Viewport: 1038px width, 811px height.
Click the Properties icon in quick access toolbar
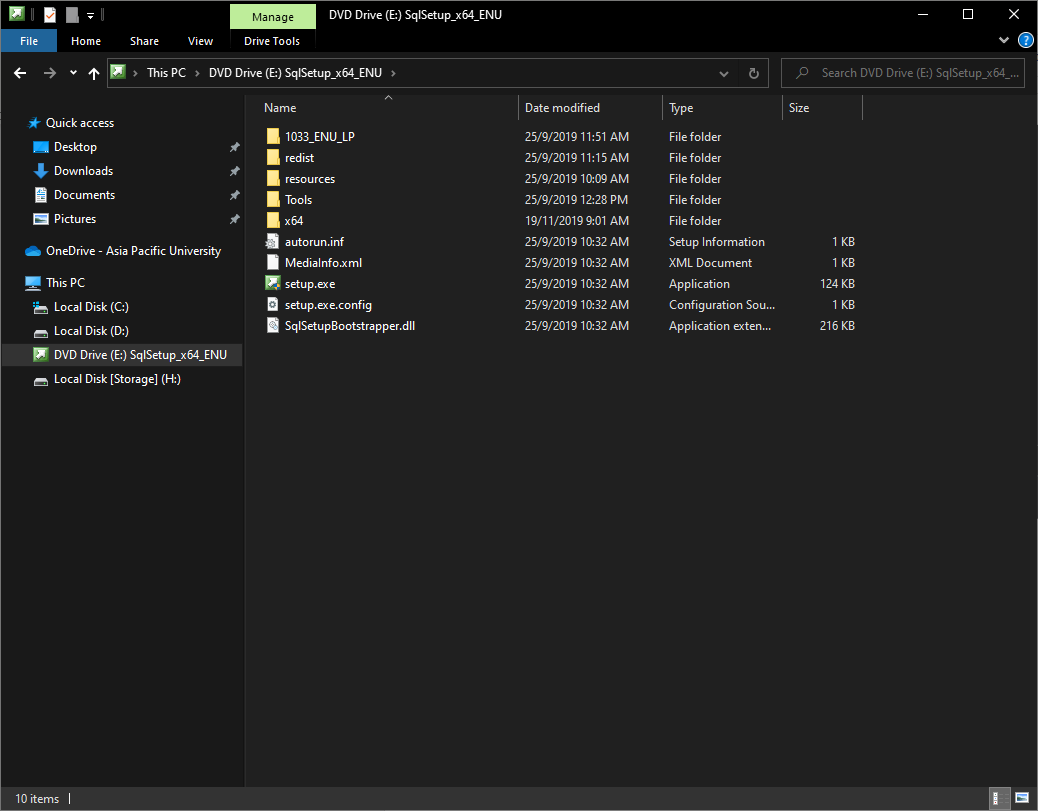pos(49,15)
